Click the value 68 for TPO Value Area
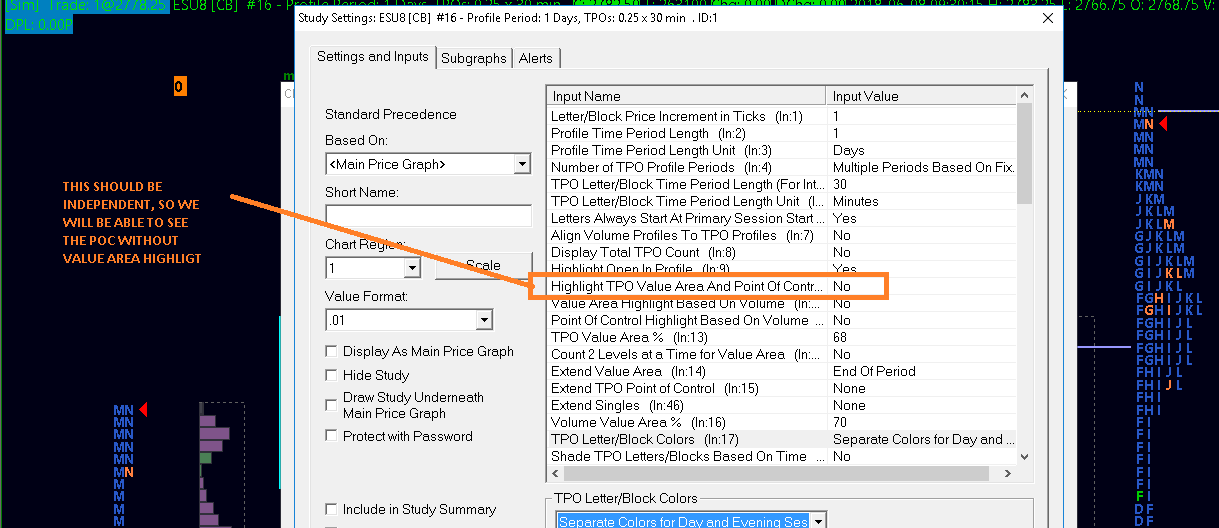 click(x=840, y=337)
